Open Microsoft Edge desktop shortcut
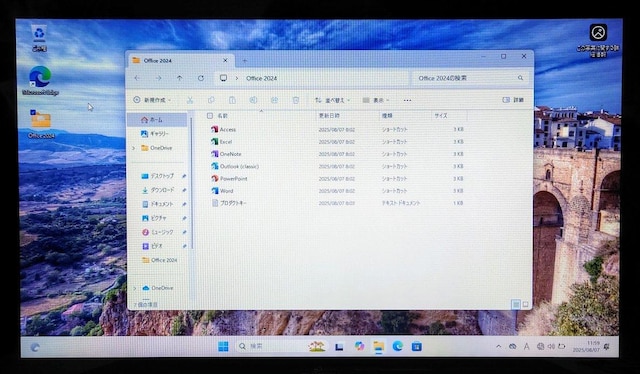The image size is (640, 374). pos(40,81)
